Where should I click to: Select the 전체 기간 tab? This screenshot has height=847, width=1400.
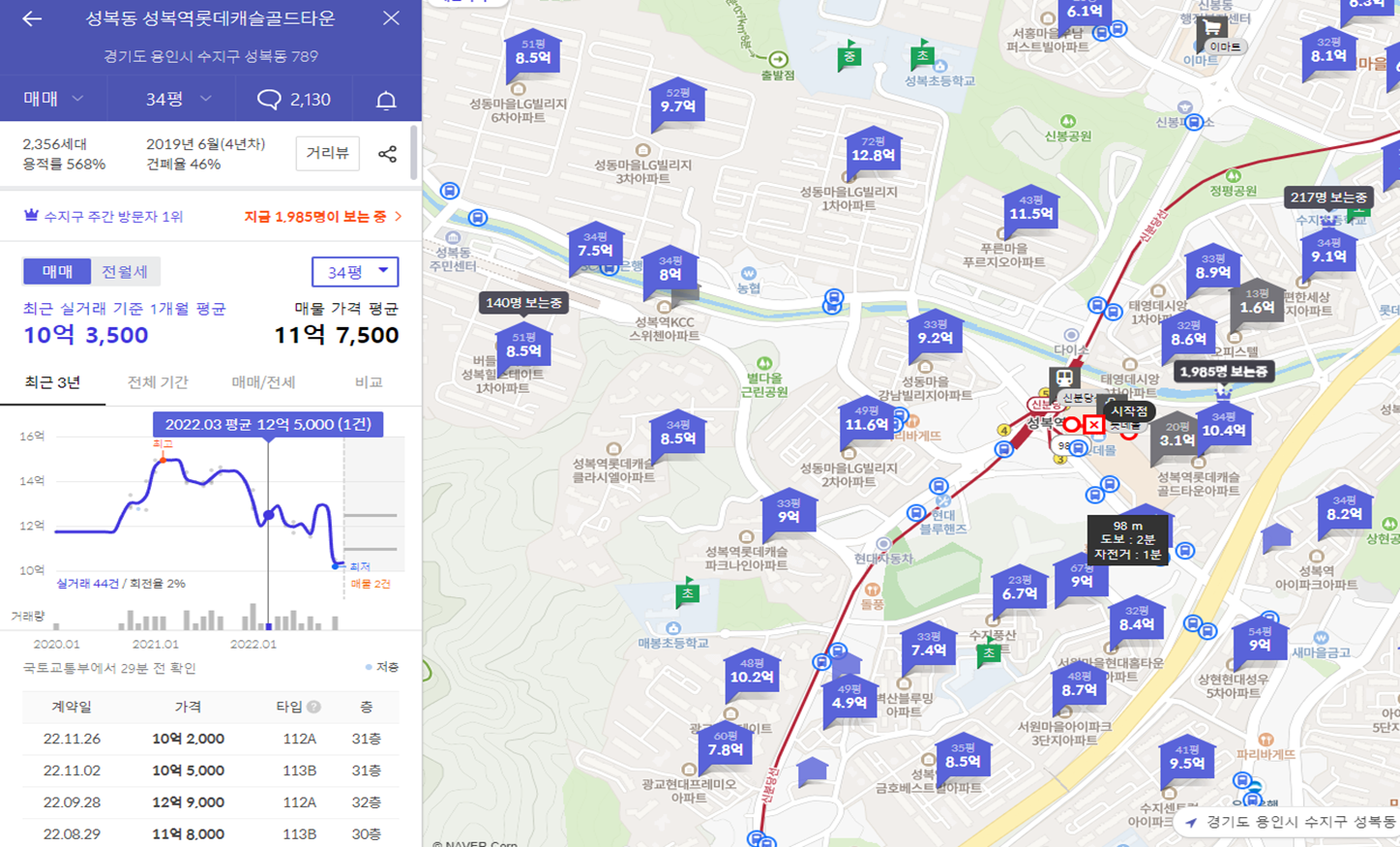point(158,383)
